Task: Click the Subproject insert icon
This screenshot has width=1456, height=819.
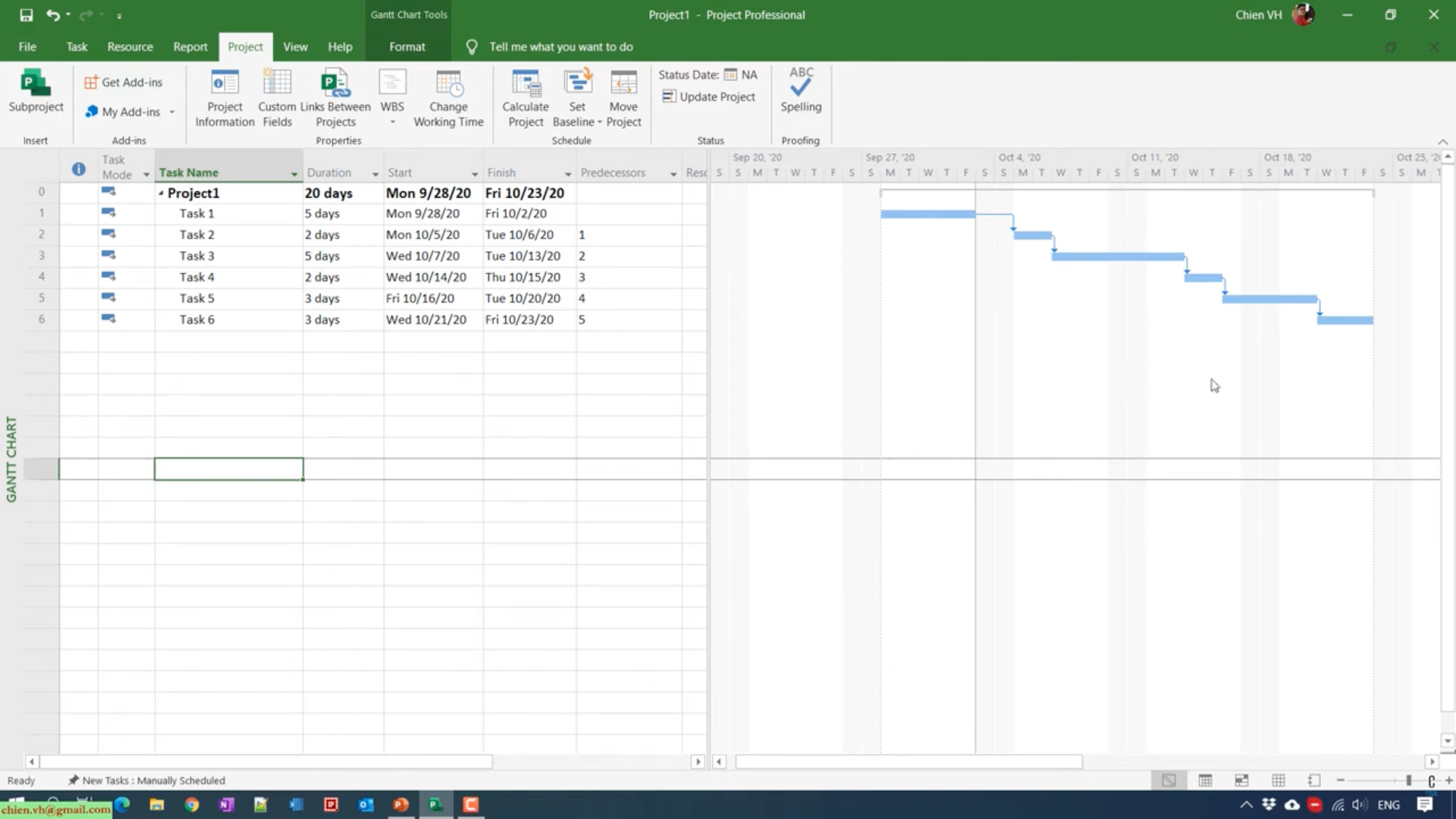Action: pyautogui.click(x=35, y=91)
